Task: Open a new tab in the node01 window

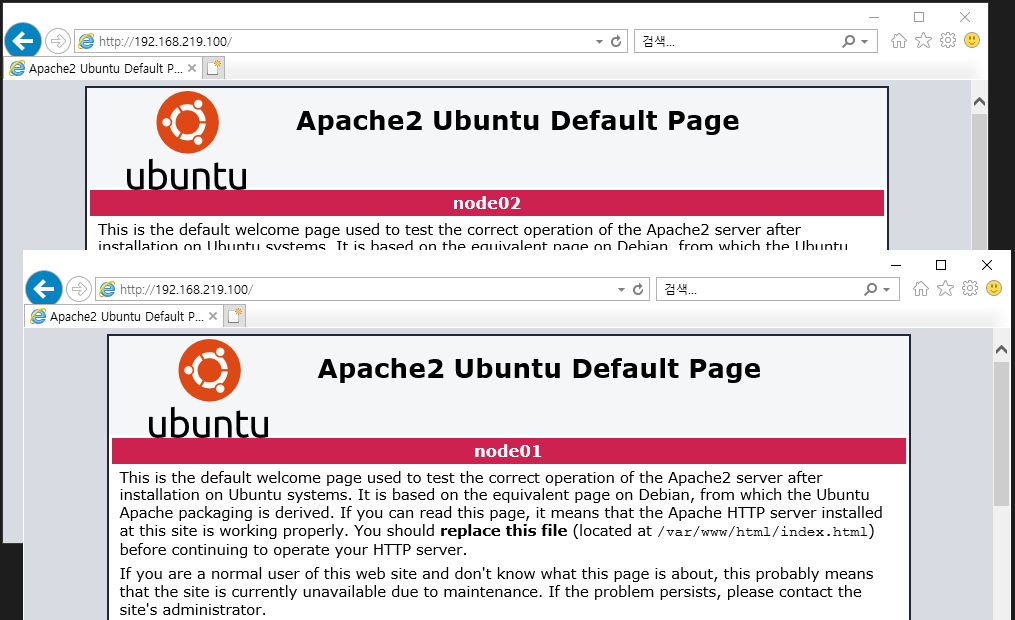Action: [x=235, y=316]
